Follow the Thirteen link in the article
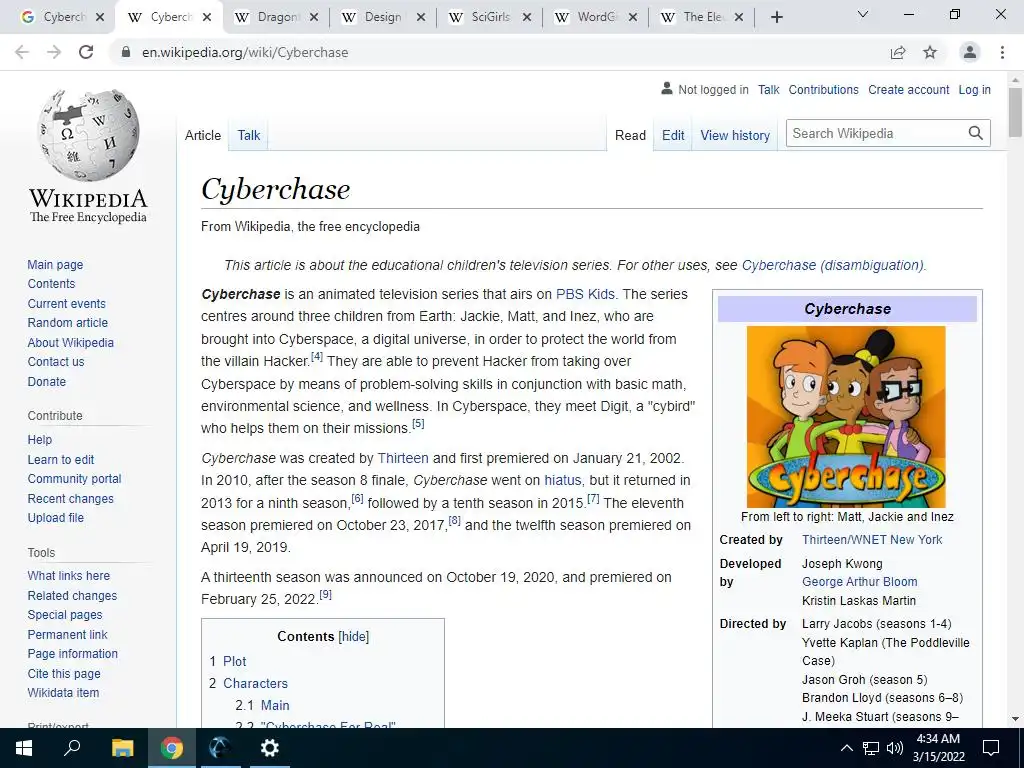1024x768 pixels. point(403,458)
